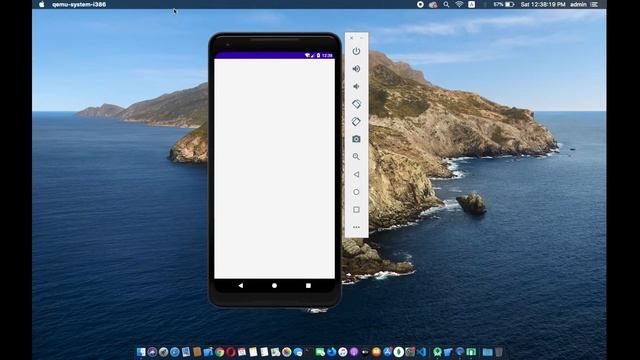Launch Visual Studio Code from the Dock
640x360 pixels.
click(x=421, y=352)
